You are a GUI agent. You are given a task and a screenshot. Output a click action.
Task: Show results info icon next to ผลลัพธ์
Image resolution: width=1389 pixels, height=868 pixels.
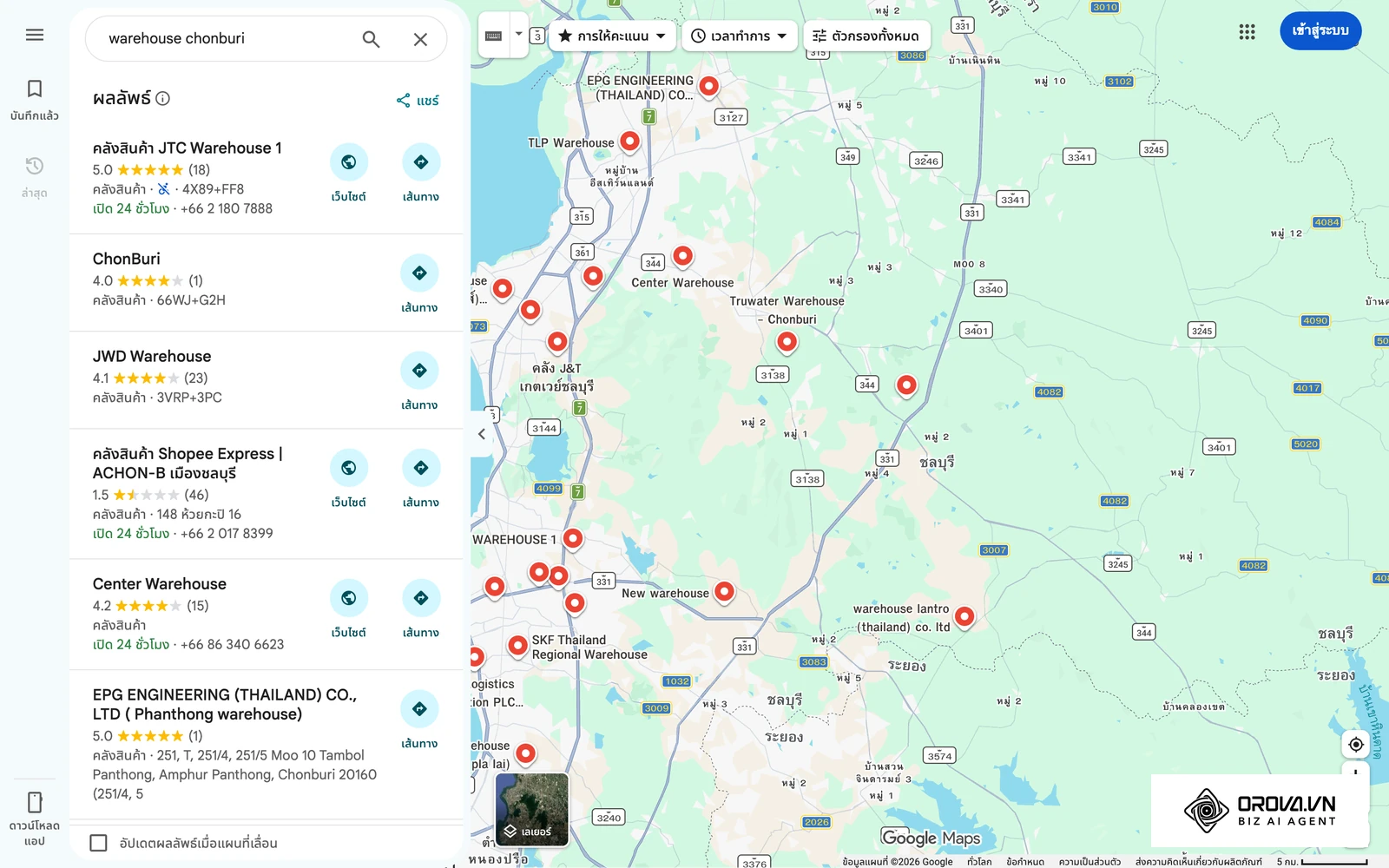(x=162, y=98)
